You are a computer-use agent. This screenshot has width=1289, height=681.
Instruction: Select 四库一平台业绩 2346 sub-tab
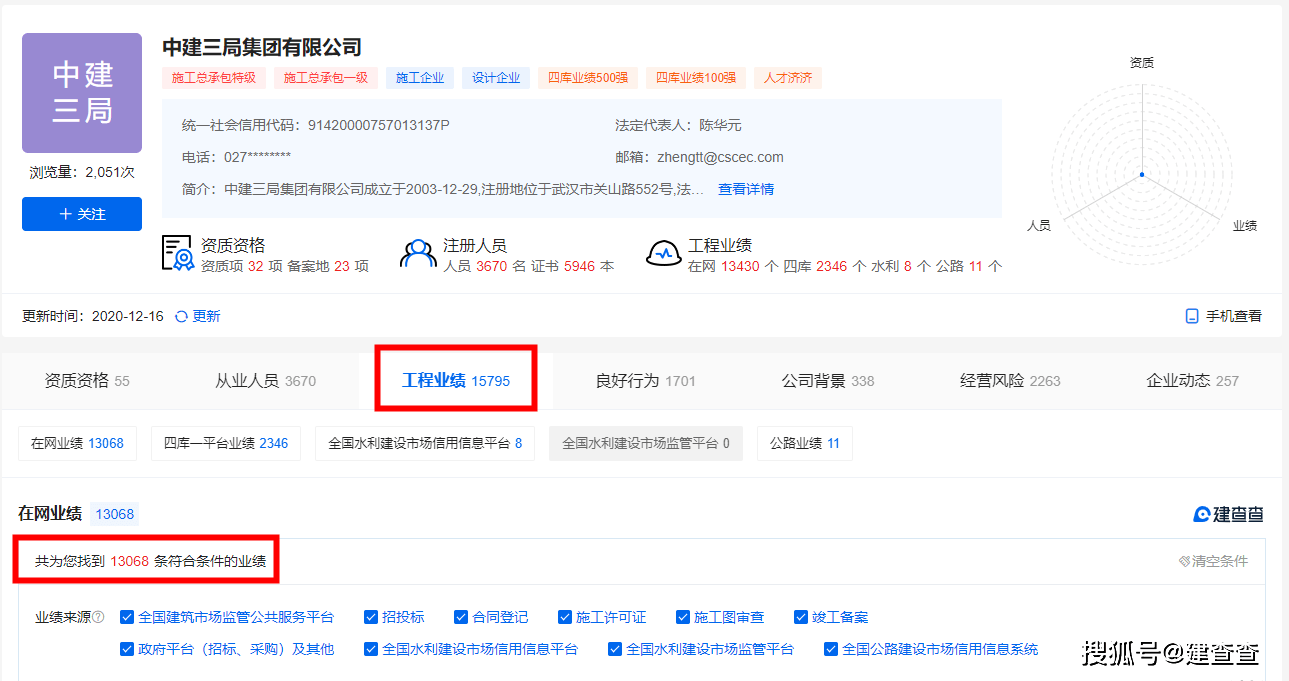pyautogui.click(x=226, y=443)
